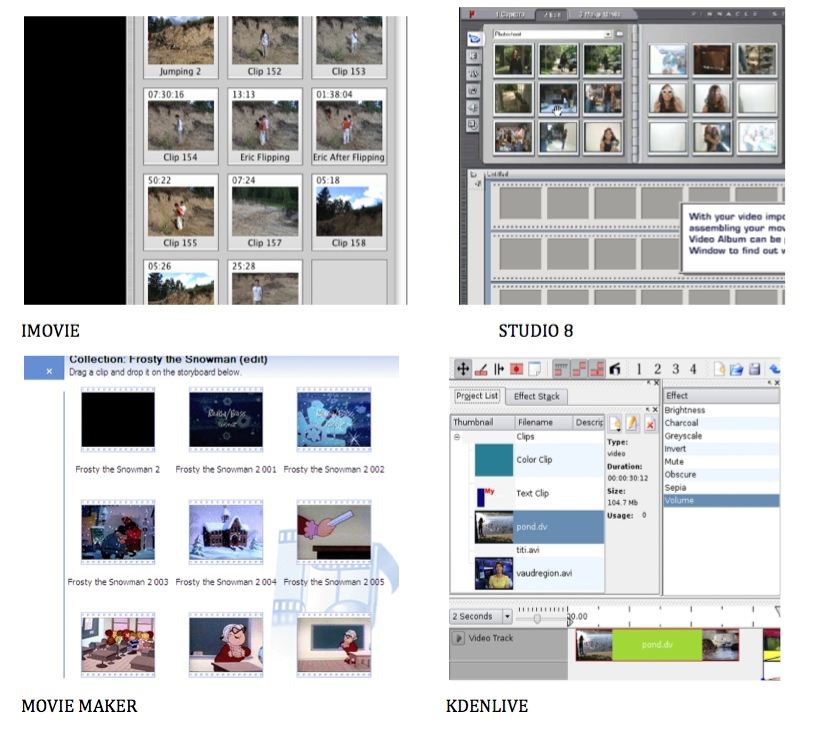Click Kdenlive red marker tool icon
Image resolution: width=822 pixels, height=729 pixels.
click(516, 369)
